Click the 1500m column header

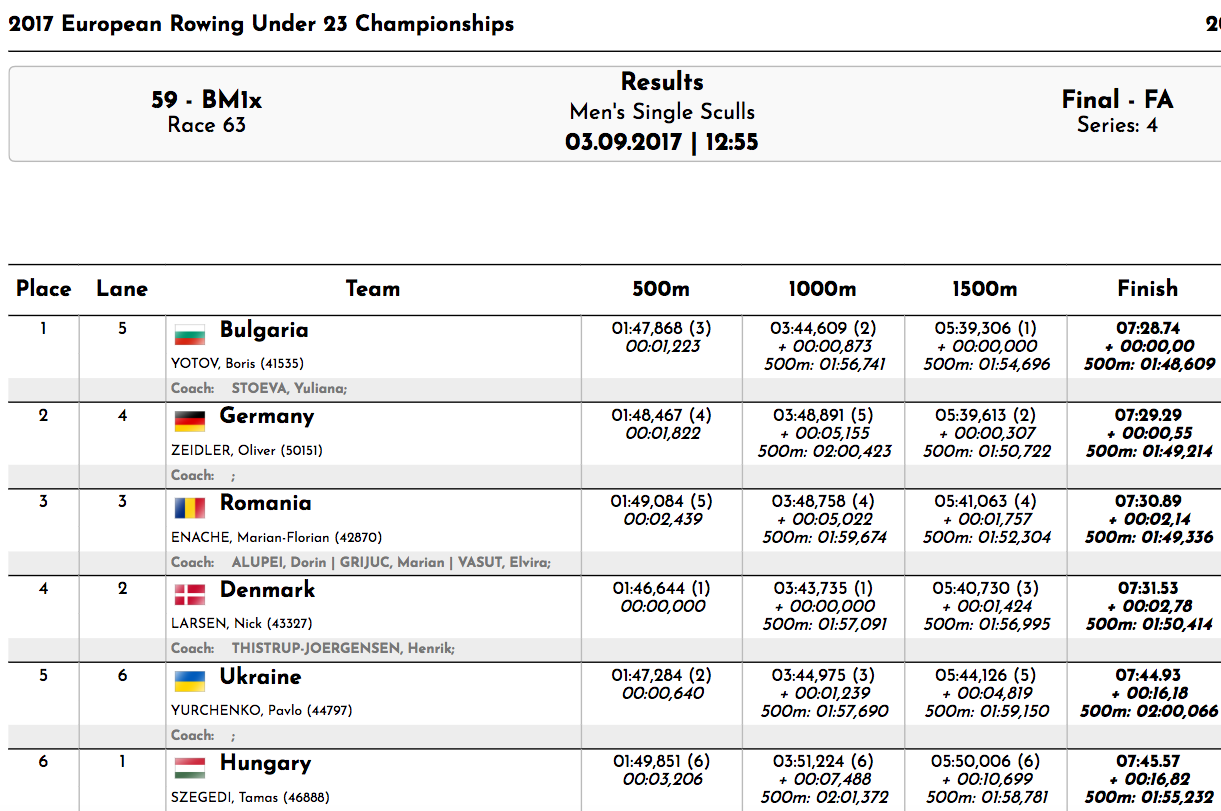click(984, 289)
